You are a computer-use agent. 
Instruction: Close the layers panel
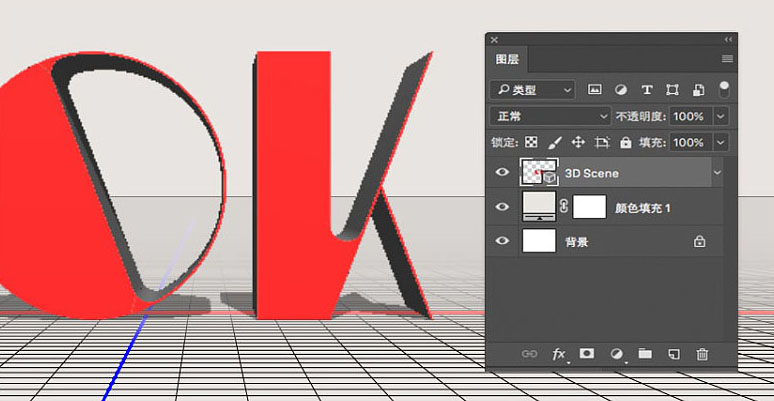(494, 40)
